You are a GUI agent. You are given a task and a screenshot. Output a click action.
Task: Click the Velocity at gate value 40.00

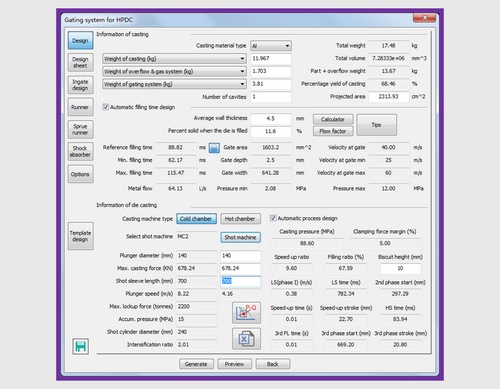389,147
